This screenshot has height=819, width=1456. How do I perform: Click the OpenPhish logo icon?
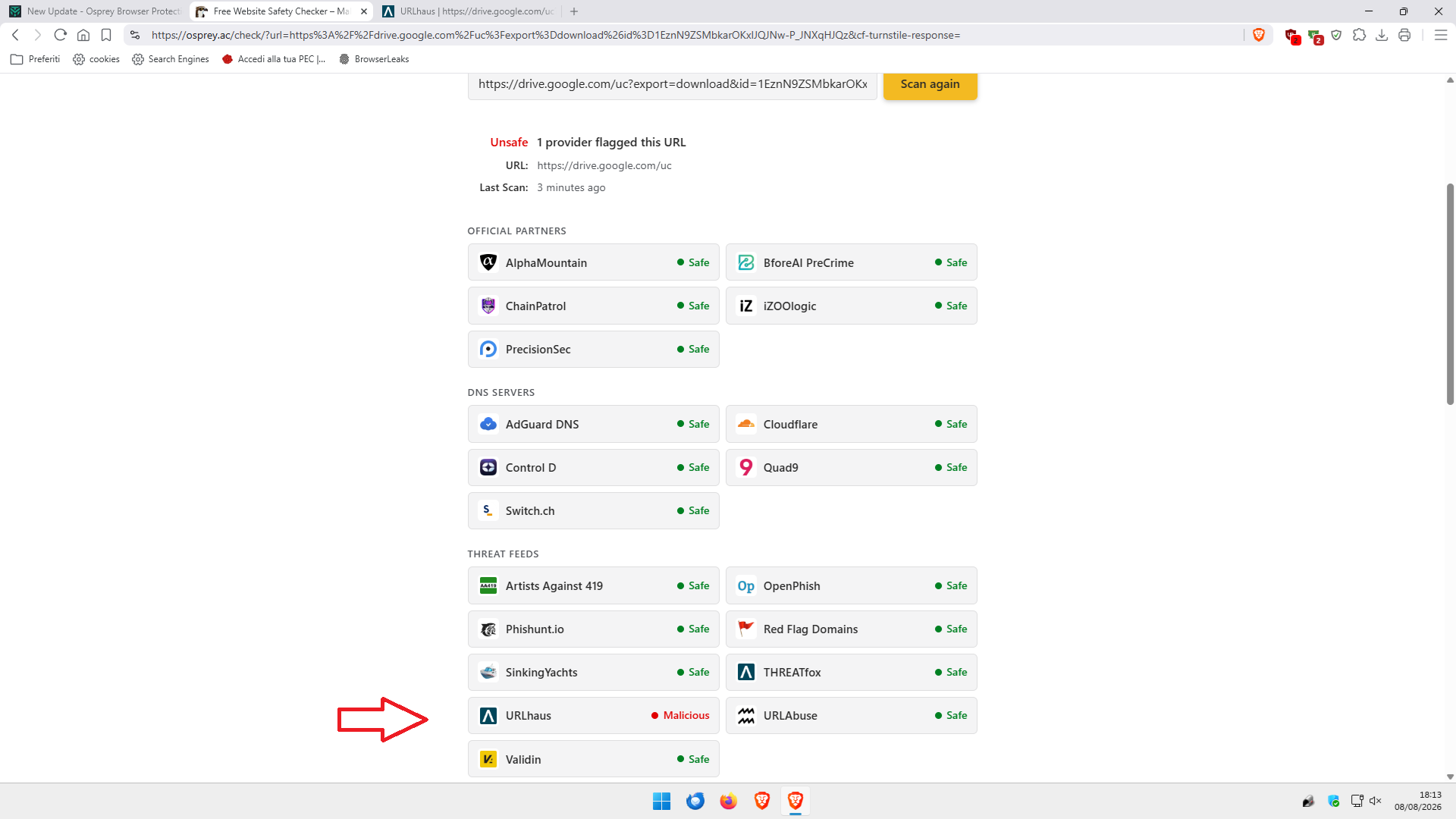[746, 585]
